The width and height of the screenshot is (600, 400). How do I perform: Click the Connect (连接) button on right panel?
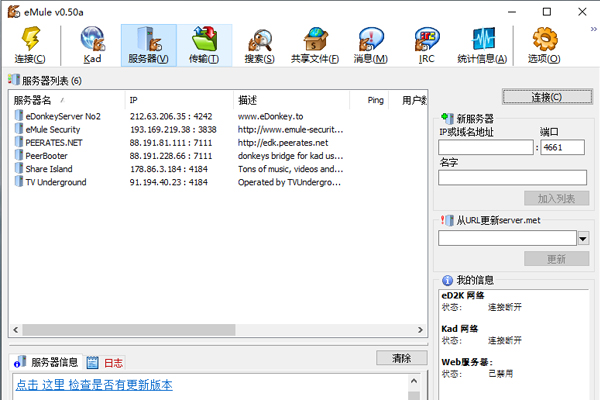[x=547, y=97]
